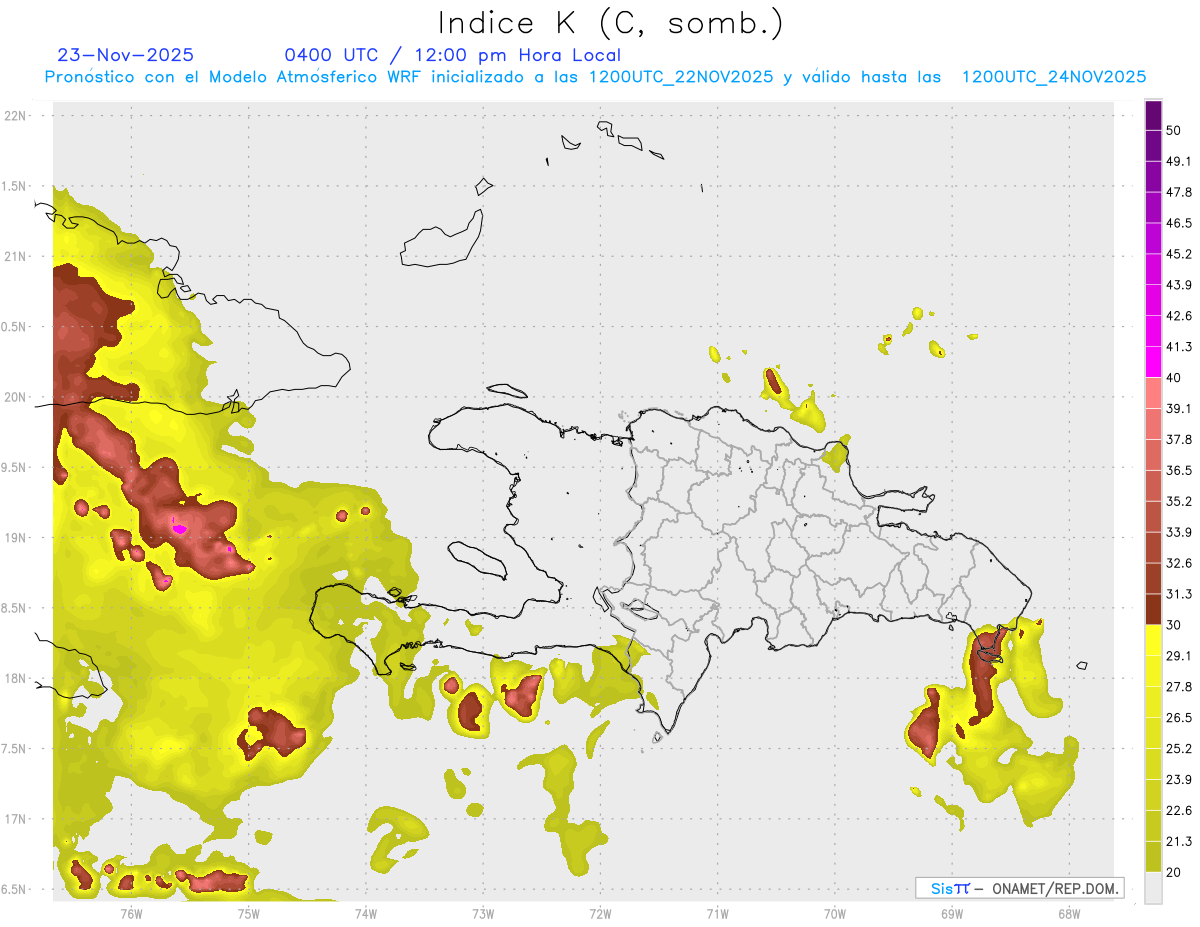
Task: Click the latitude axis label '20N'
Action: (17, 398)
